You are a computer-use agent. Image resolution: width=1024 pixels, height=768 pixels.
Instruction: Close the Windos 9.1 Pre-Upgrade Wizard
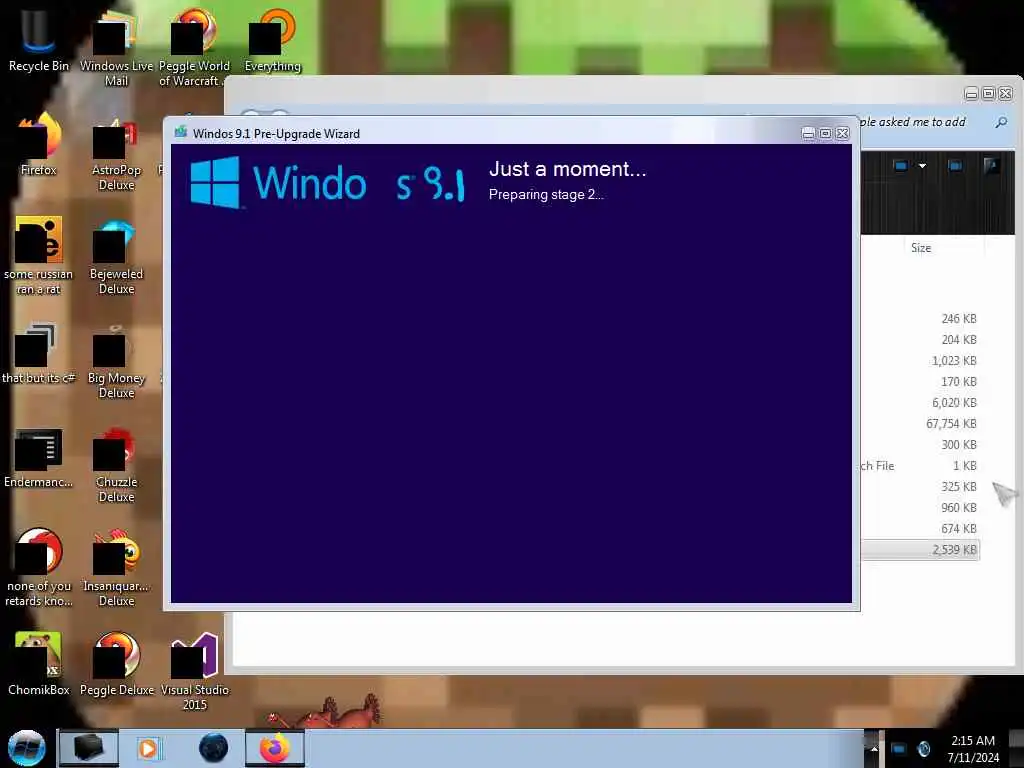coord(843,133)
